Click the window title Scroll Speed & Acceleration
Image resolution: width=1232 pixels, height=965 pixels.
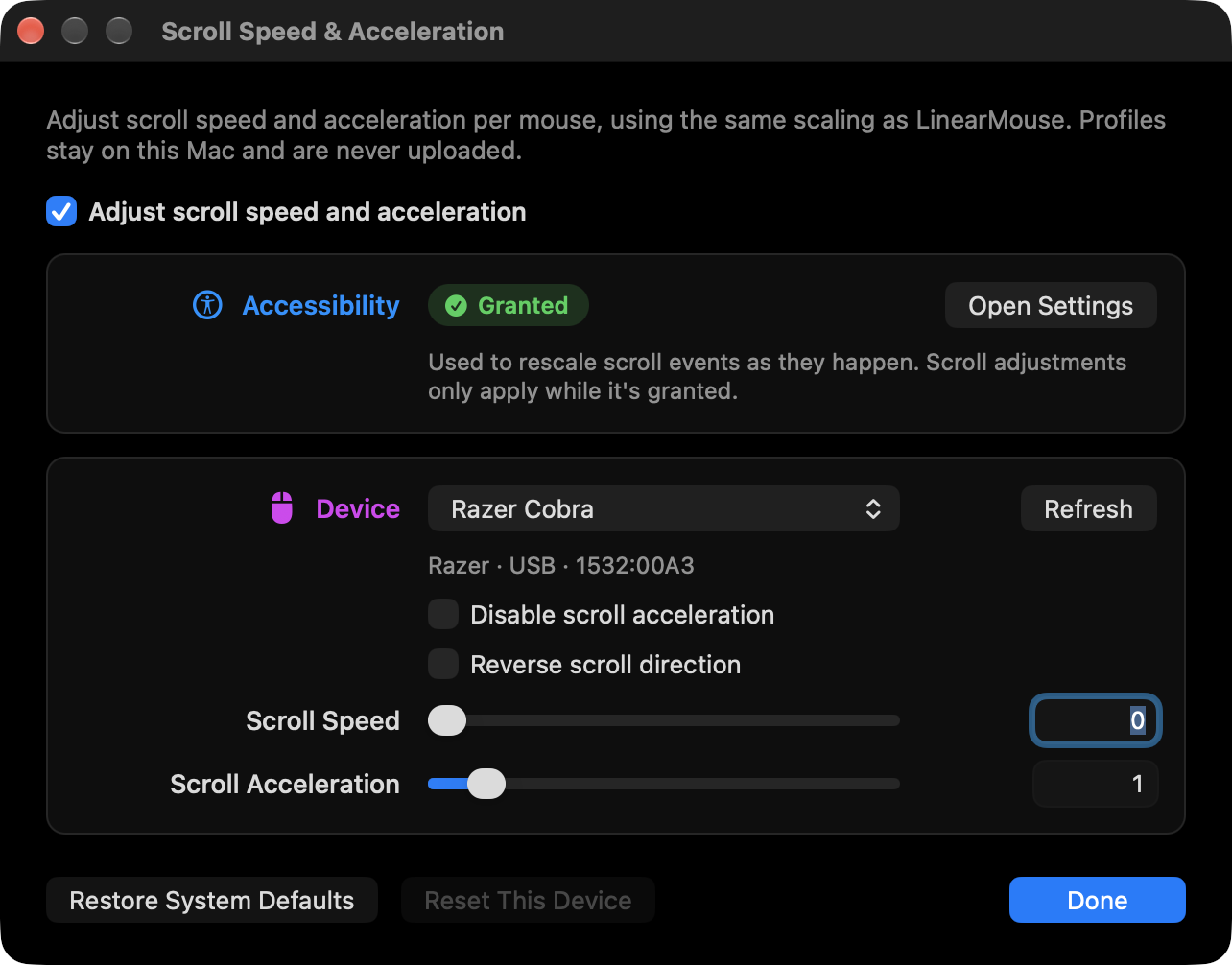(333, 32)
